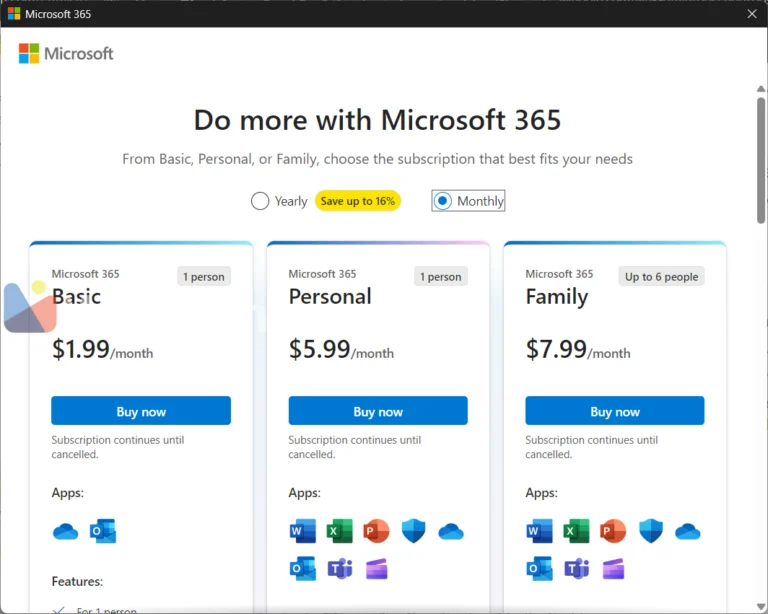This screenshot has width=768, height=614.
Task: Buy the Family plan now
Action: 615,411
